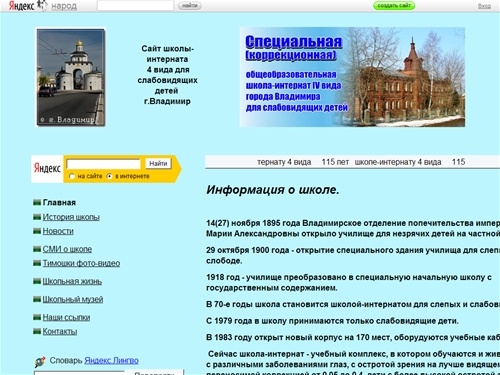Go to the Контакты page
Viewport: 500px width, 375px height.
(x=60, y=331)
